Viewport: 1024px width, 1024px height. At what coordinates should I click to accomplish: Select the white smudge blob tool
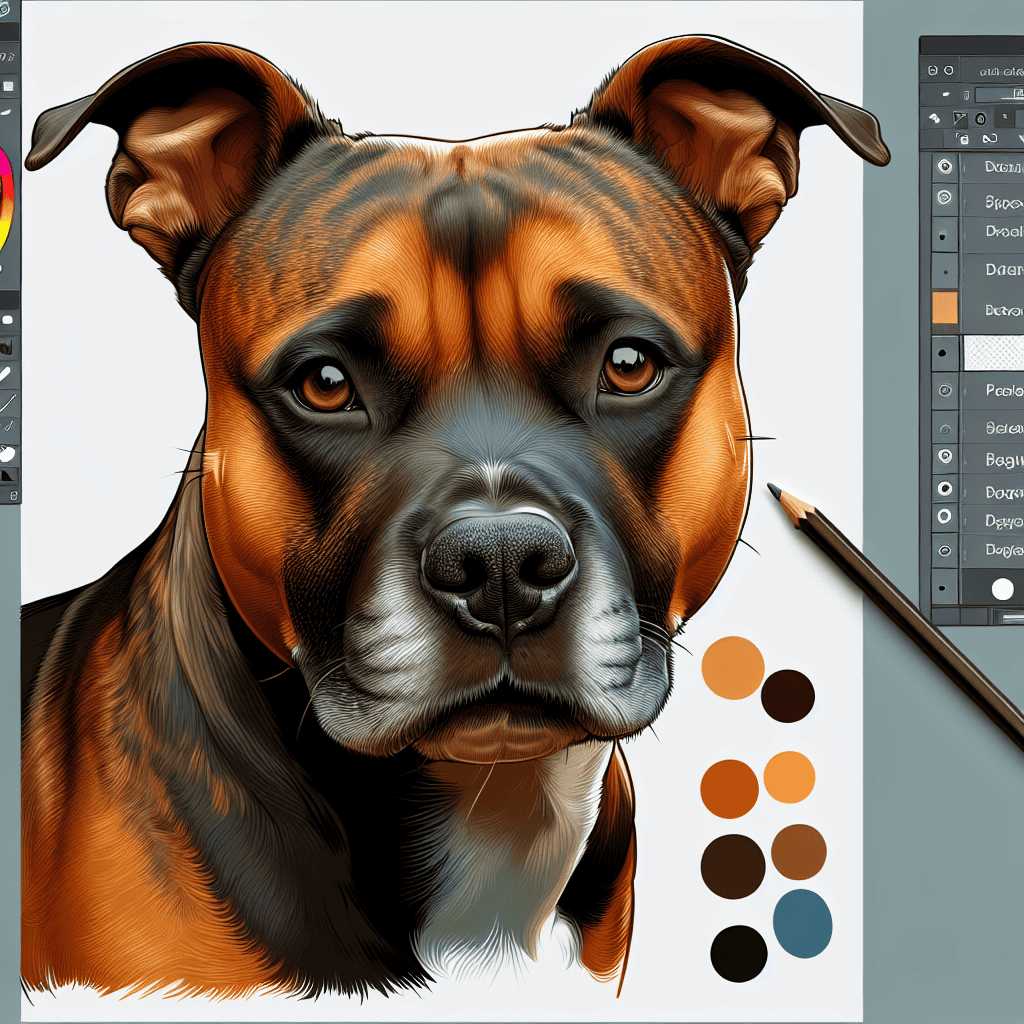pos(9,453)
